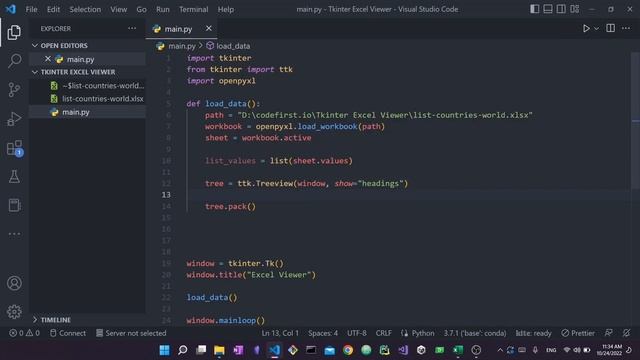640x360 pixels.
Task: Open the run options dropdown arrow
Action: pyautogui.click(x=596, y=29)
